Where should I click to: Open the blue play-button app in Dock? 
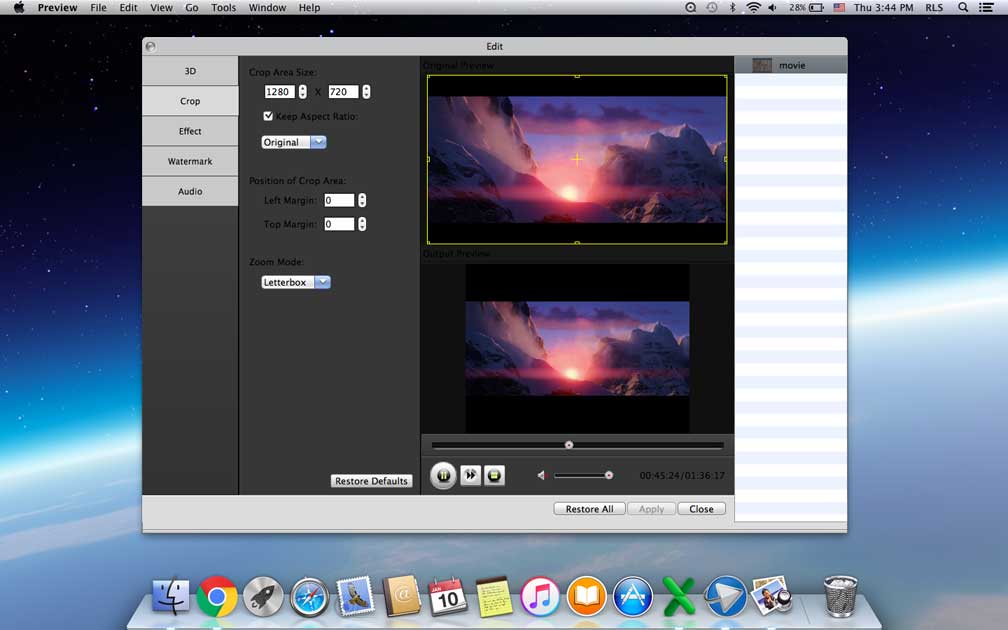tap(725, 597)
